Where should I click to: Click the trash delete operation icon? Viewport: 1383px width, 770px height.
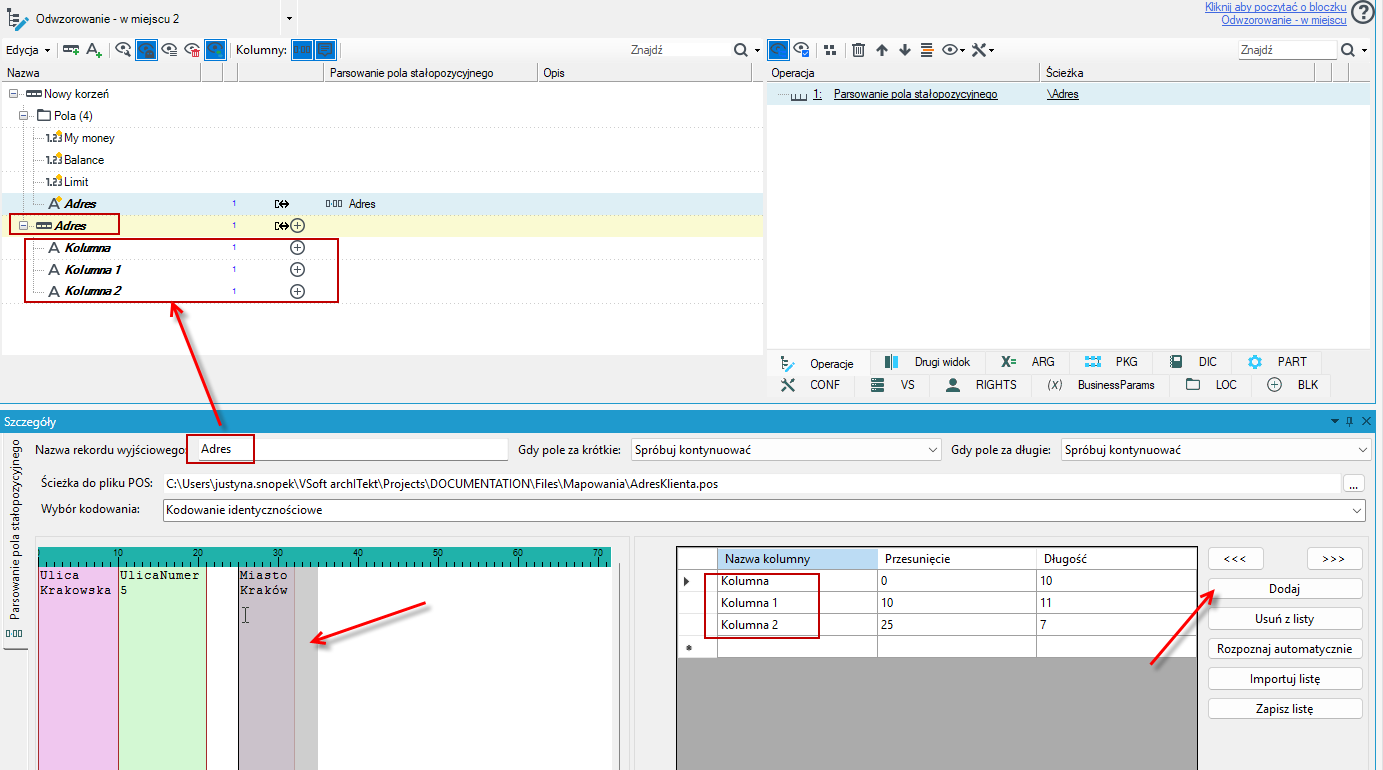point(858,49)
